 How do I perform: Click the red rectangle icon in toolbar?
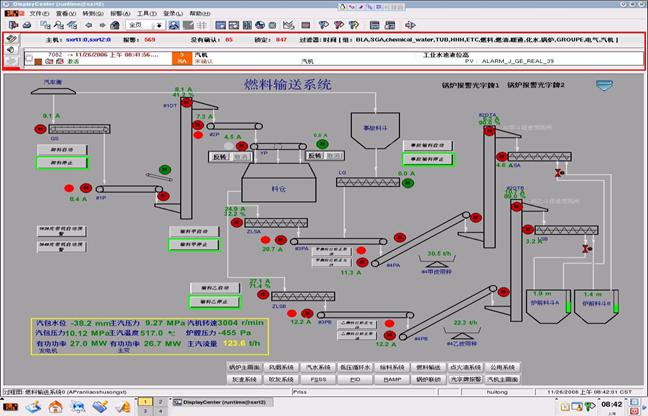306,25
